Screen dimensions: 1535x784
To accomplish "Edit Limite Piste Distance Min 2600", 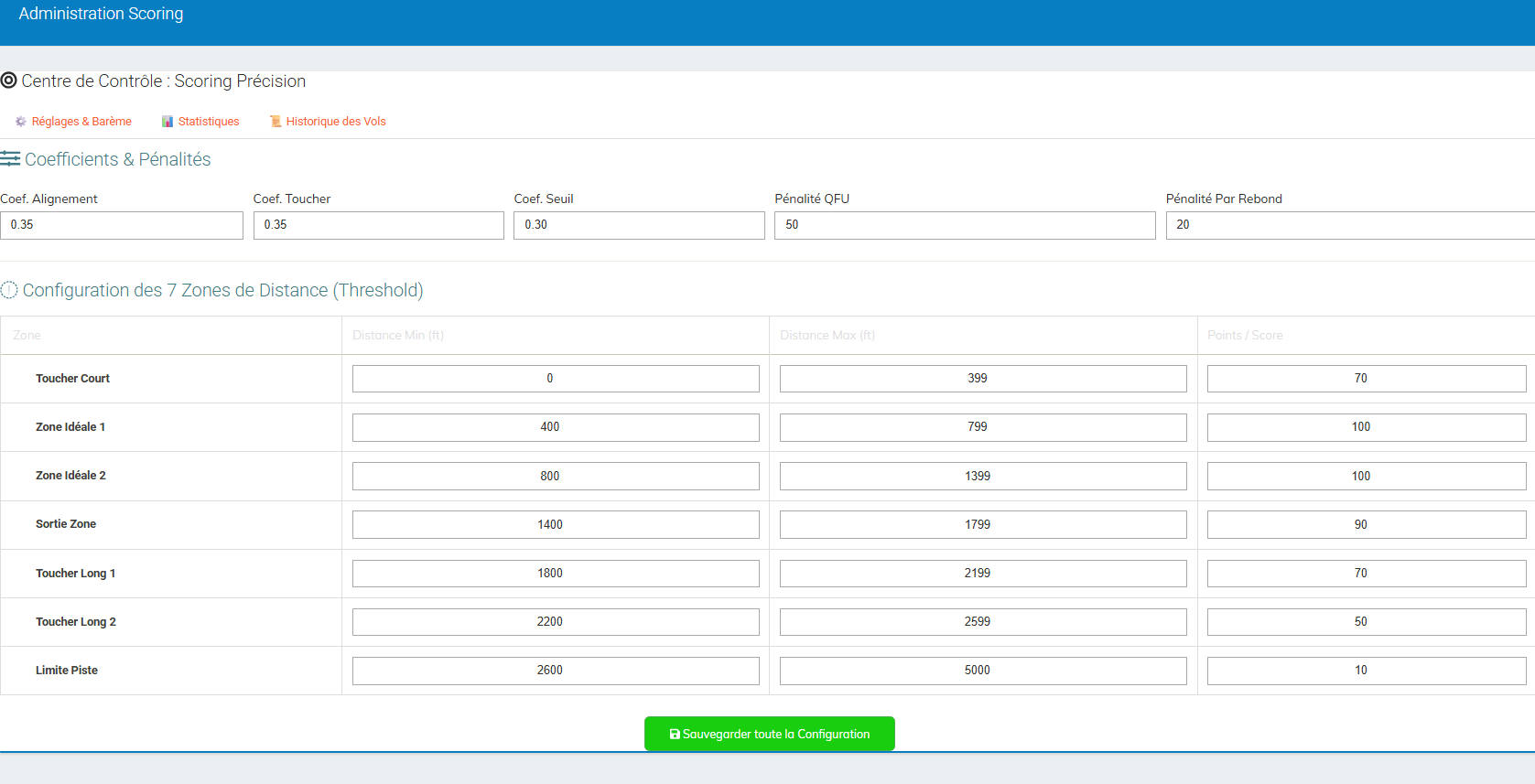I will coord(556,671).
